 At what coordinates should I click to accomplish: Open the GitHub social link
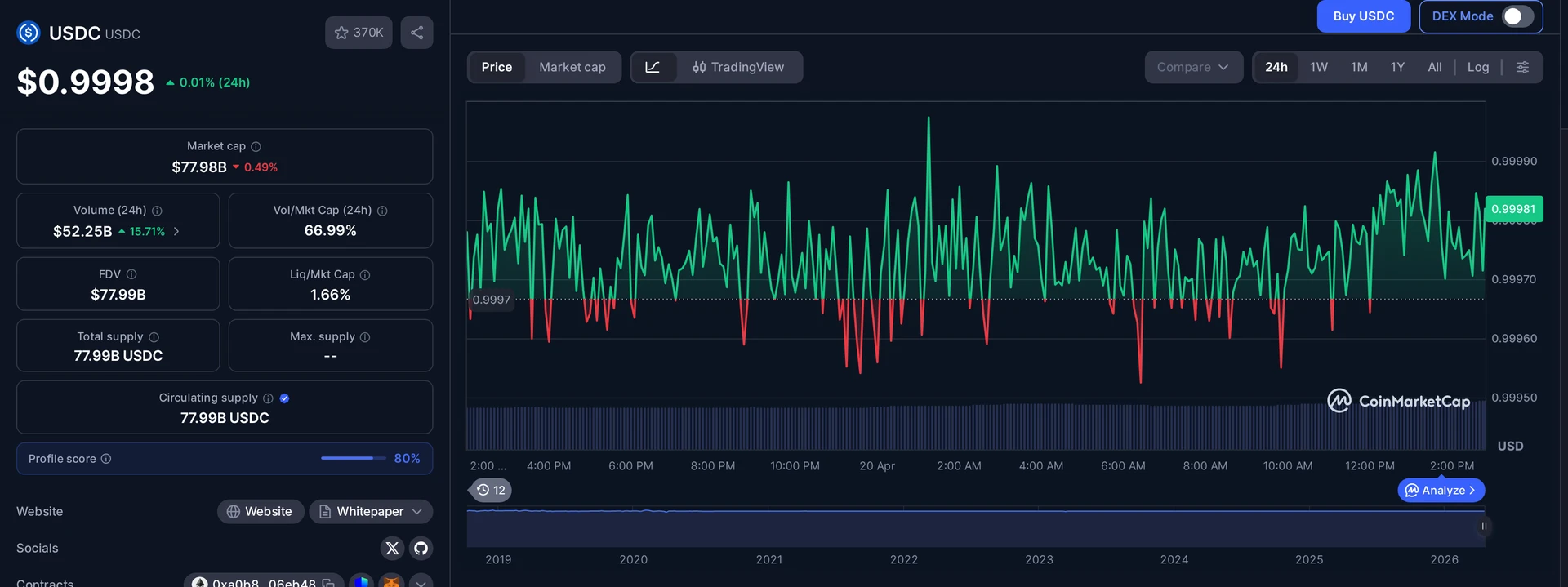(x=421, y=549)
